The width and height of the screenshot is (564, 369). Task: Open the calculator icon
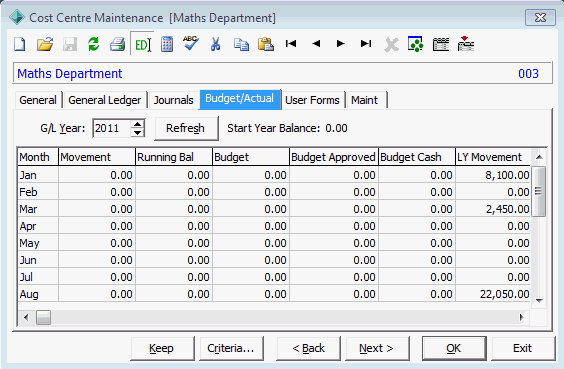167,45
